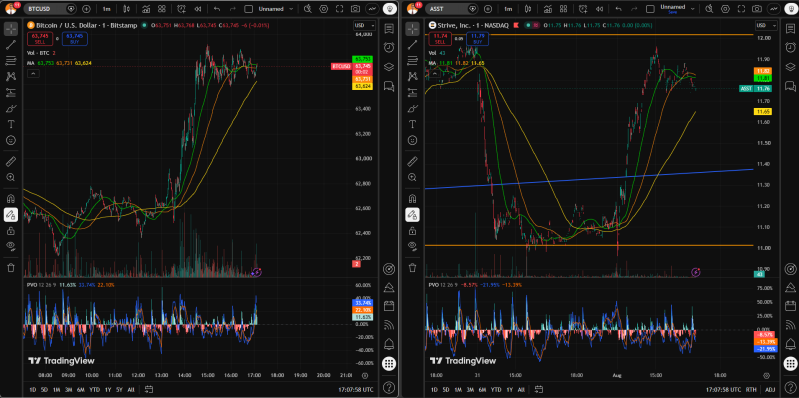Delete drawings with trash icon in ASST chart
Screen dimensions: 799x398
(x=412, y=268)
